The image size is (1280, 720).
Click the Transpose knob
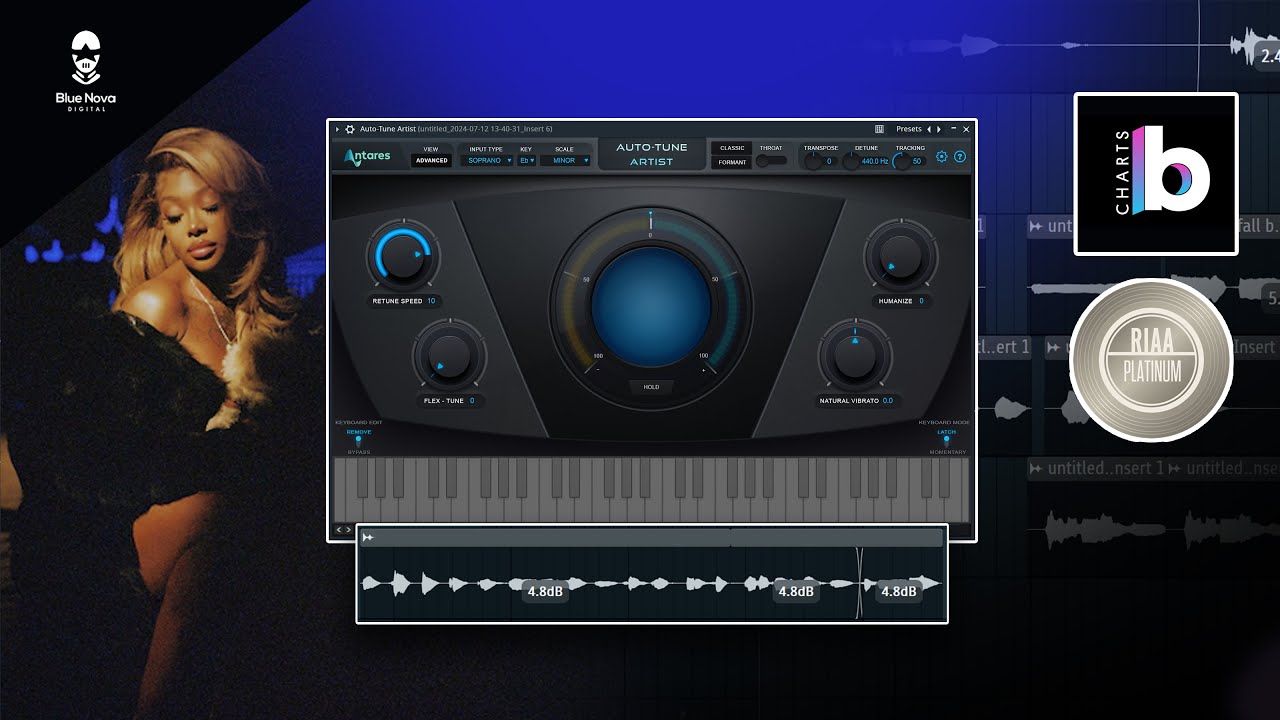[815, 161]
